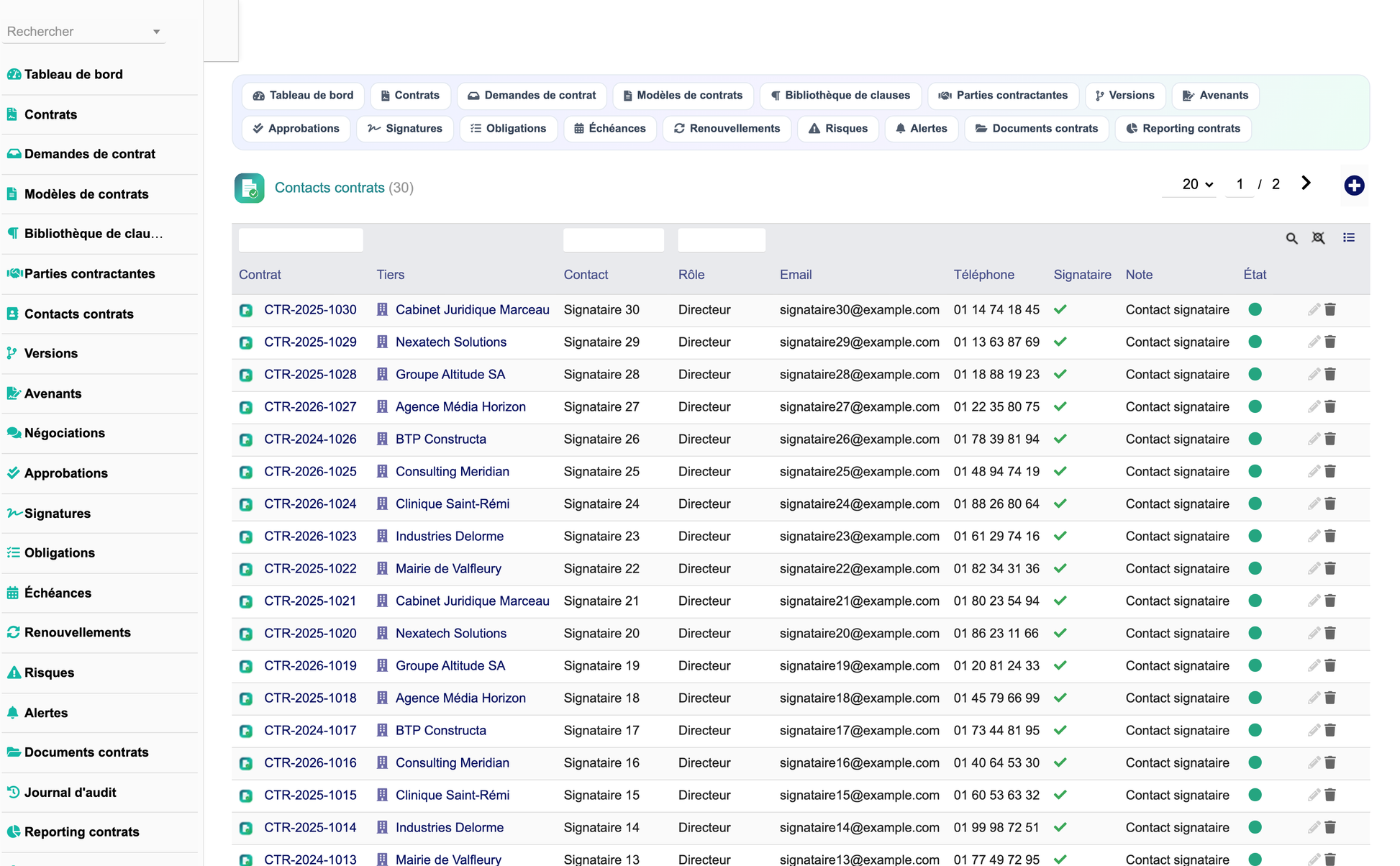Clear filters with the crossed-out search icon
Viewport: 1400px width, 866px height.
[x=1318, y=238]
